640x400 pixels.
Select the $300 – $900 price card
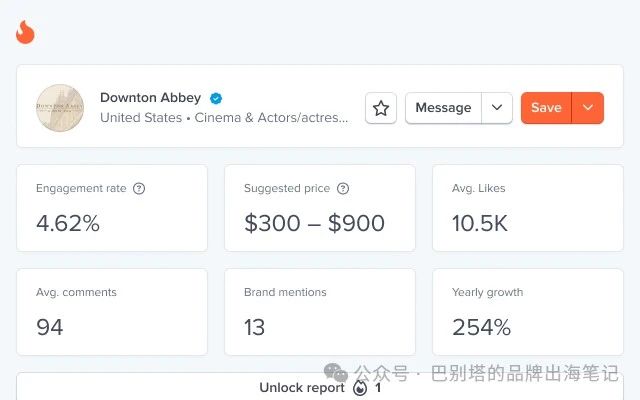(320, 208)
